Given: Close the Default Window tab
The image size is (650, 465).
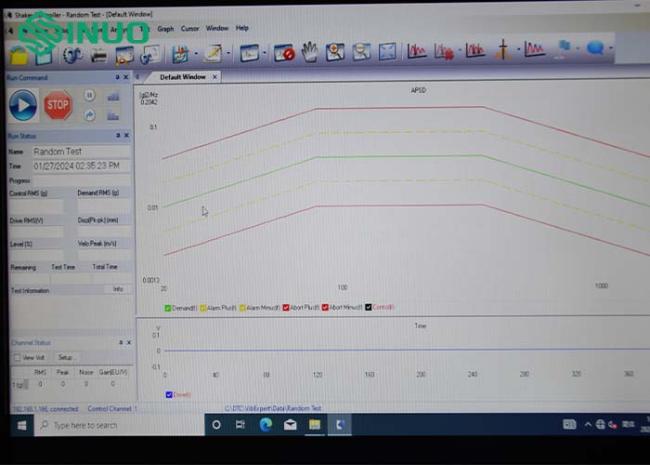Looking at the screenshot, I should [215, 77].
